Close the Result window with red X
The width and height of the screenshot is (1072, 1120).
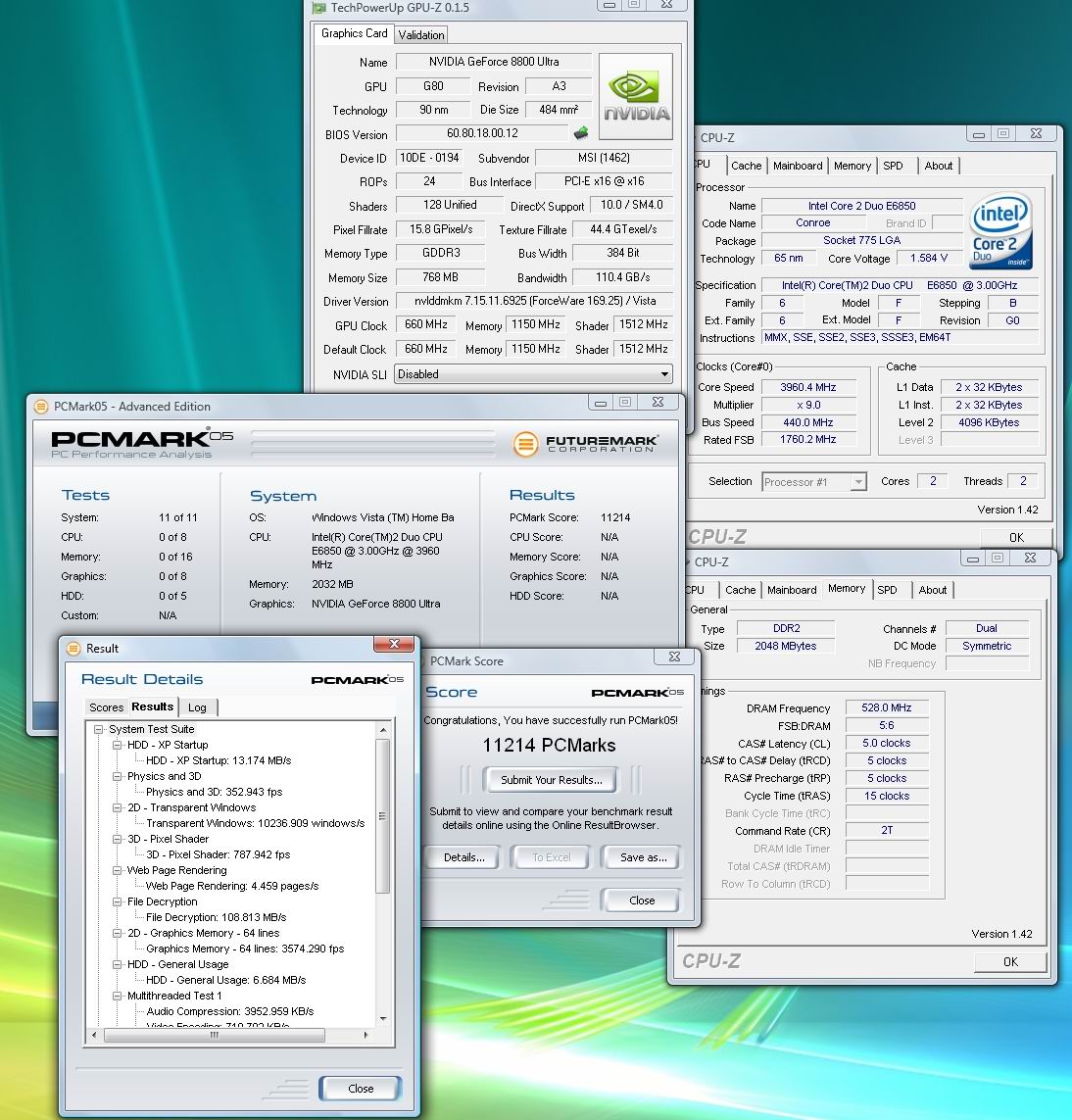click(394, 644)
